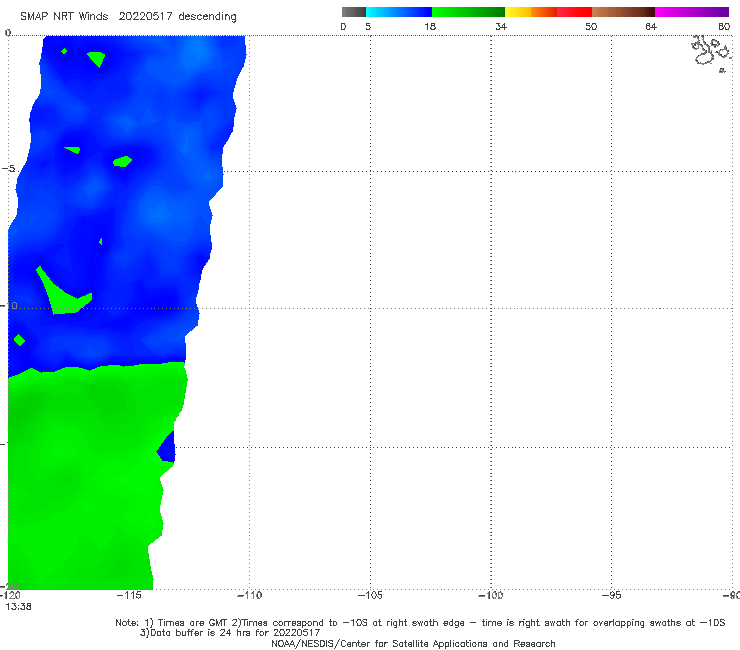Pick the gray segment of the color bar

pos(353,12)
